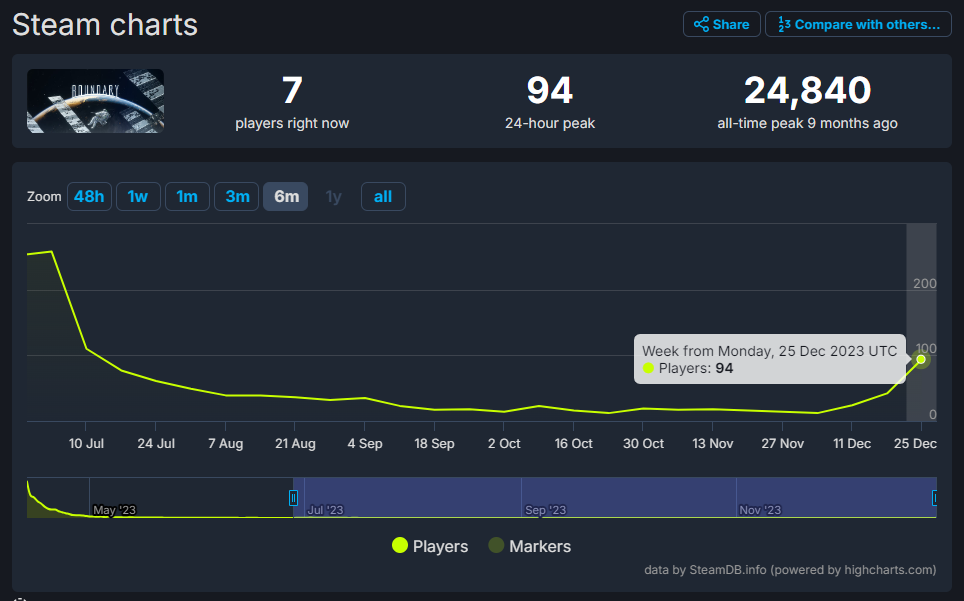The width and height of the screenshot is (964, 601).
Task: Choose the 1y zoom option
Action: coord(334,197)
